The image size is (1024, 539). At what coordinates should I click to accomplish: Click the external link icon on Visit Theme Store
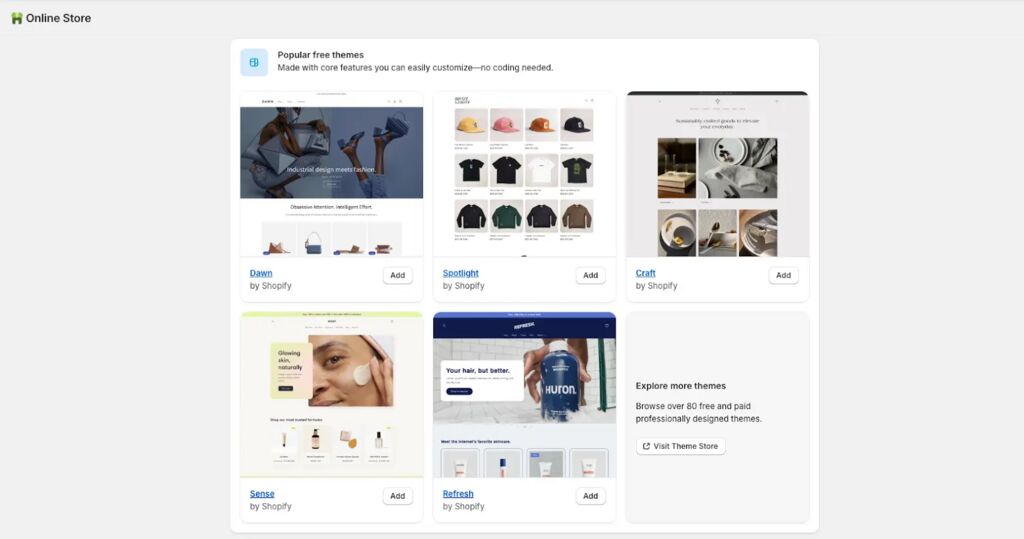pyautogui.click(x=646, y=446)
